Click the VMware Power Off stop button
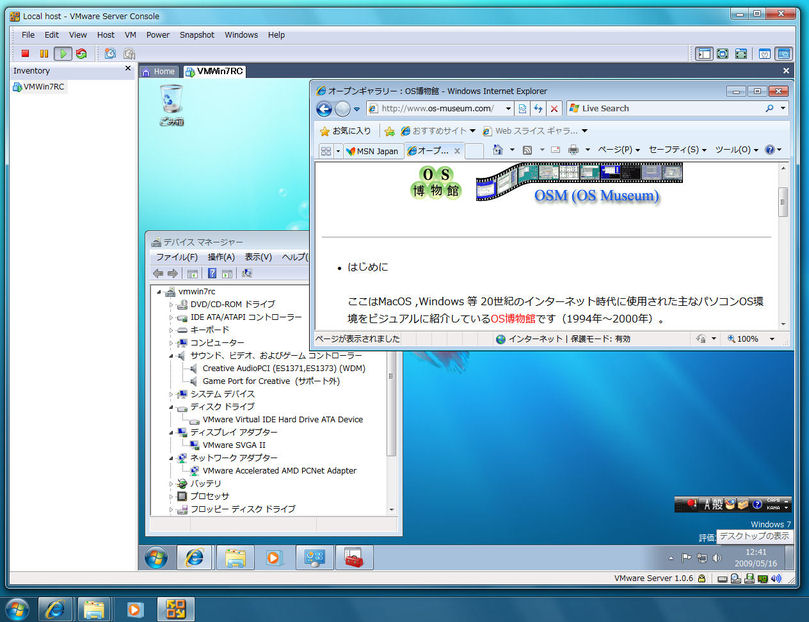The height and width of the screenshot is (622, 809). (25, 54)
